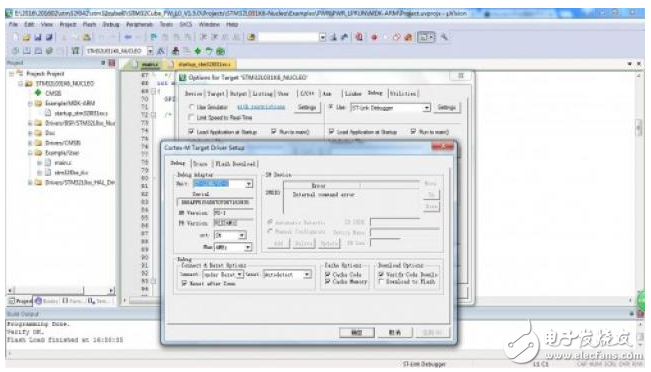
Task: Click the Options for Target toolbar icon
Action: [x=161, y=51]
